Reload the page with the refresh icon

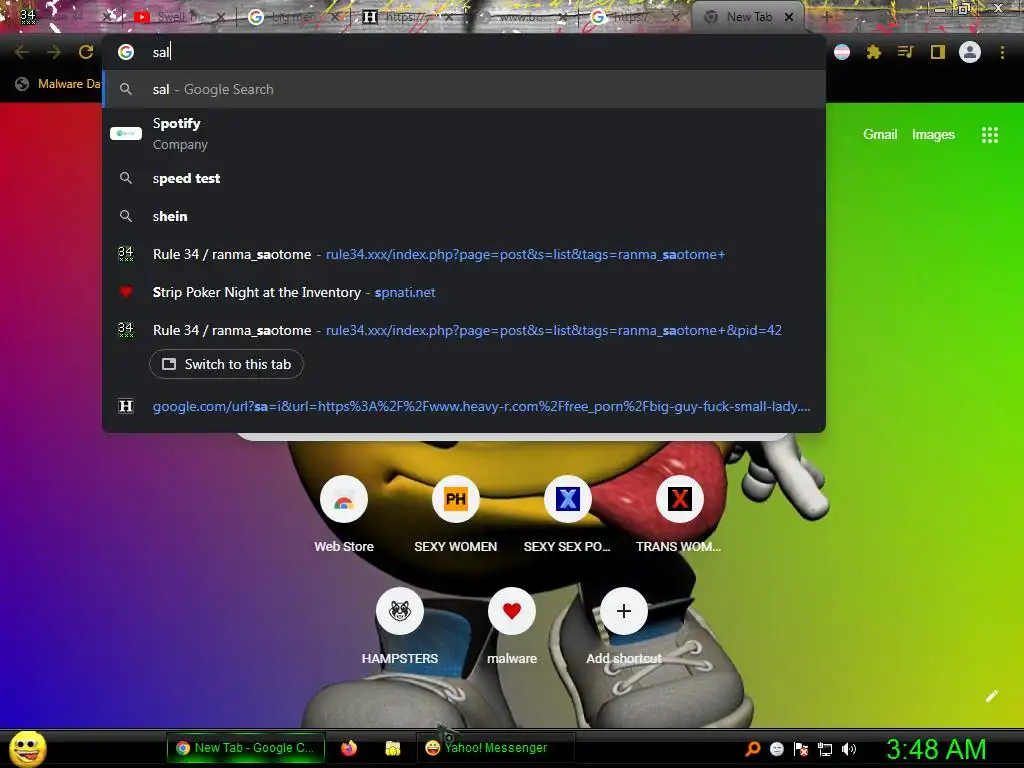point(86,52)
